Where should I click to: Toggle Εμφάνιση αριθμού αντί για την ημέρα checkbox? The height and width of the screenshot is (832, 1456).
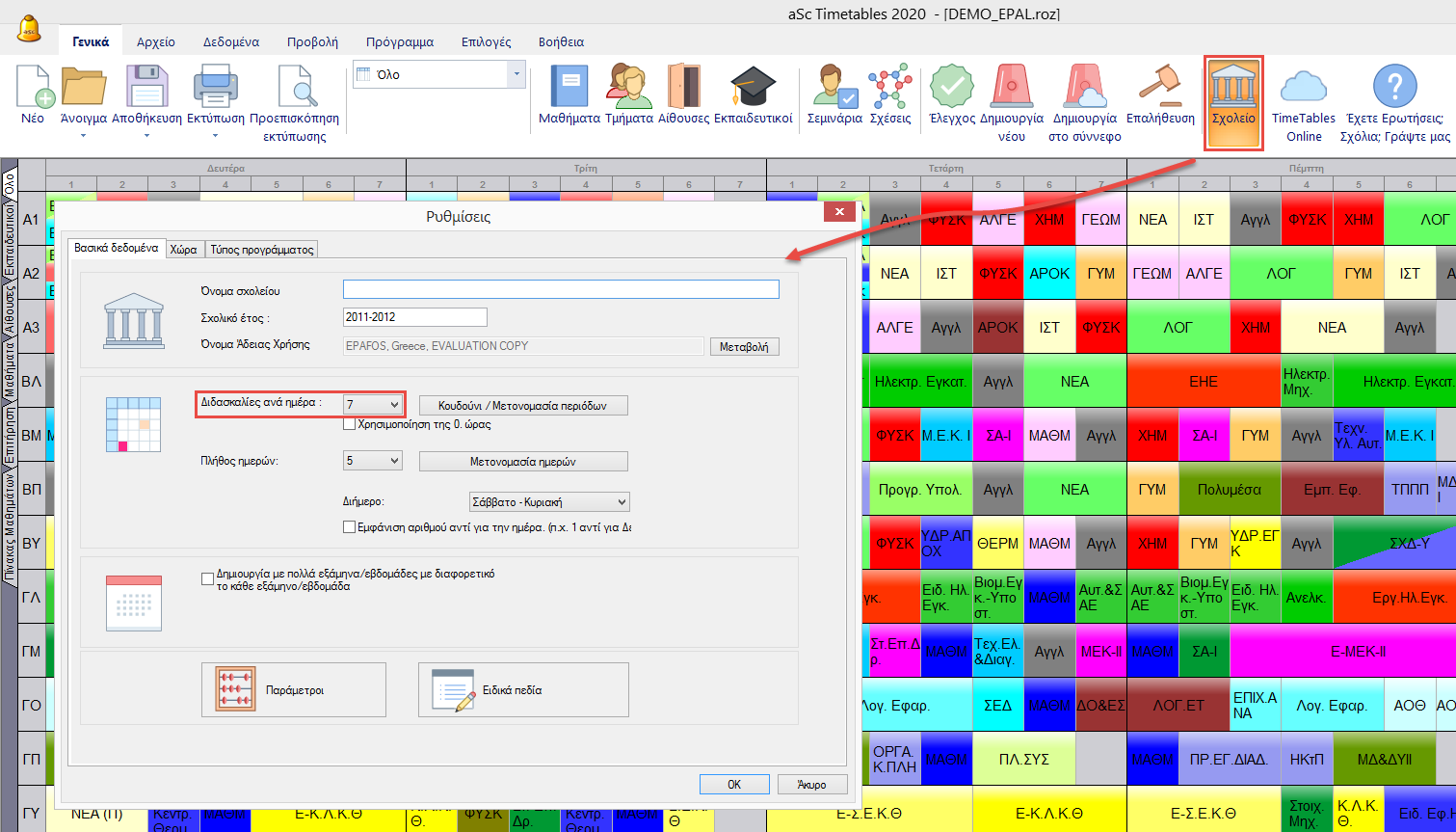point(350,527)
